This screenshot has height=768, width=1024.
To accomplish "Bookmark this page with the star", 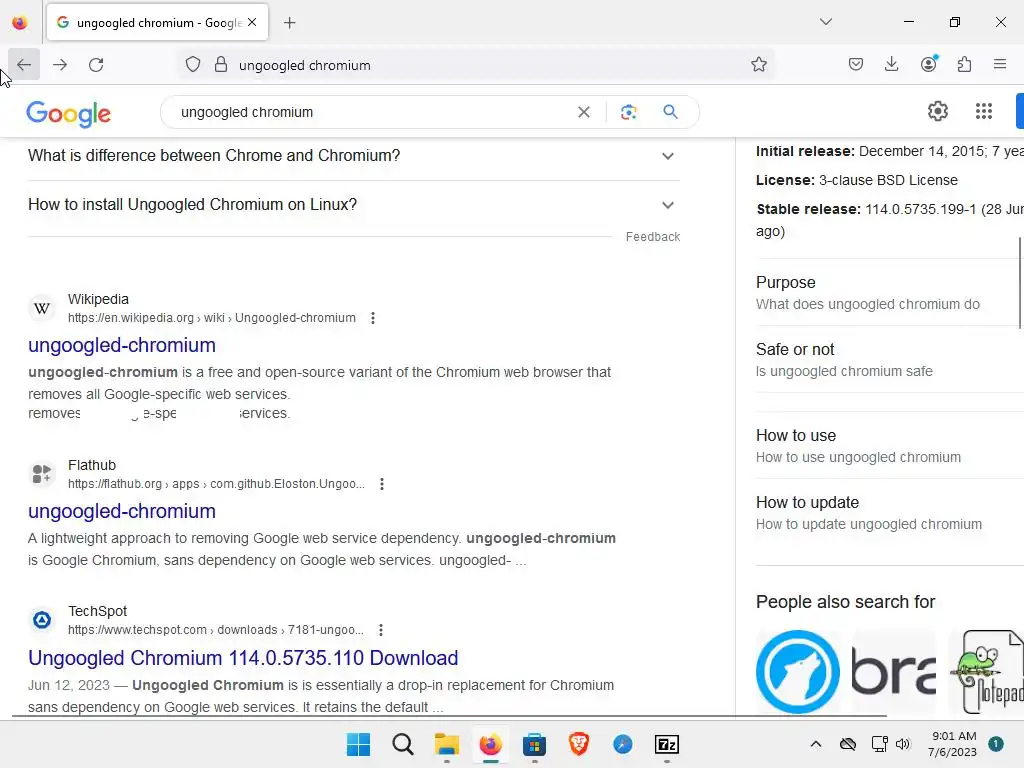I will tap(758, 65).
